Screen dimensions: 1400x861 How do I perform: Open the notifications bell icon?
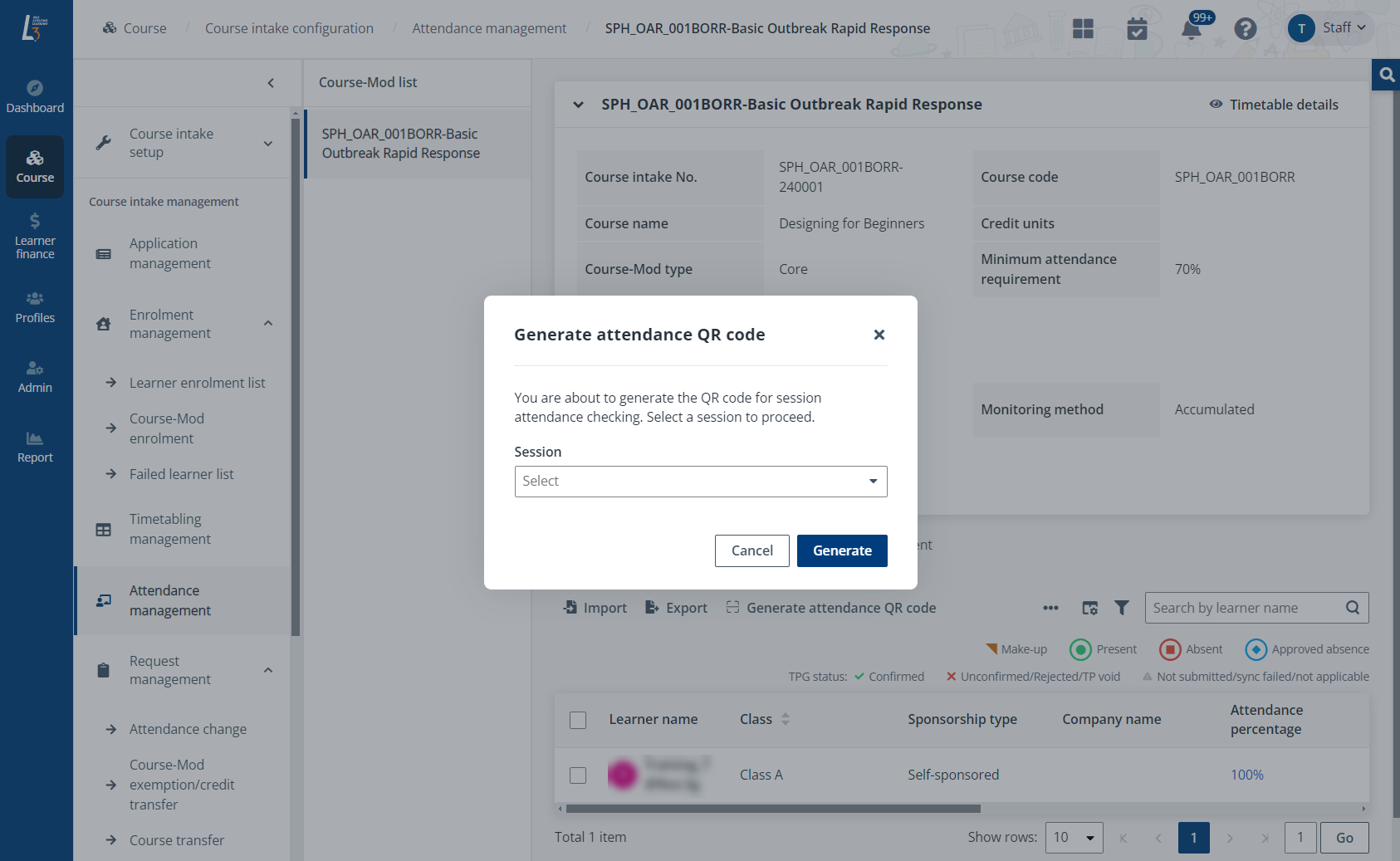point(1191,29)
